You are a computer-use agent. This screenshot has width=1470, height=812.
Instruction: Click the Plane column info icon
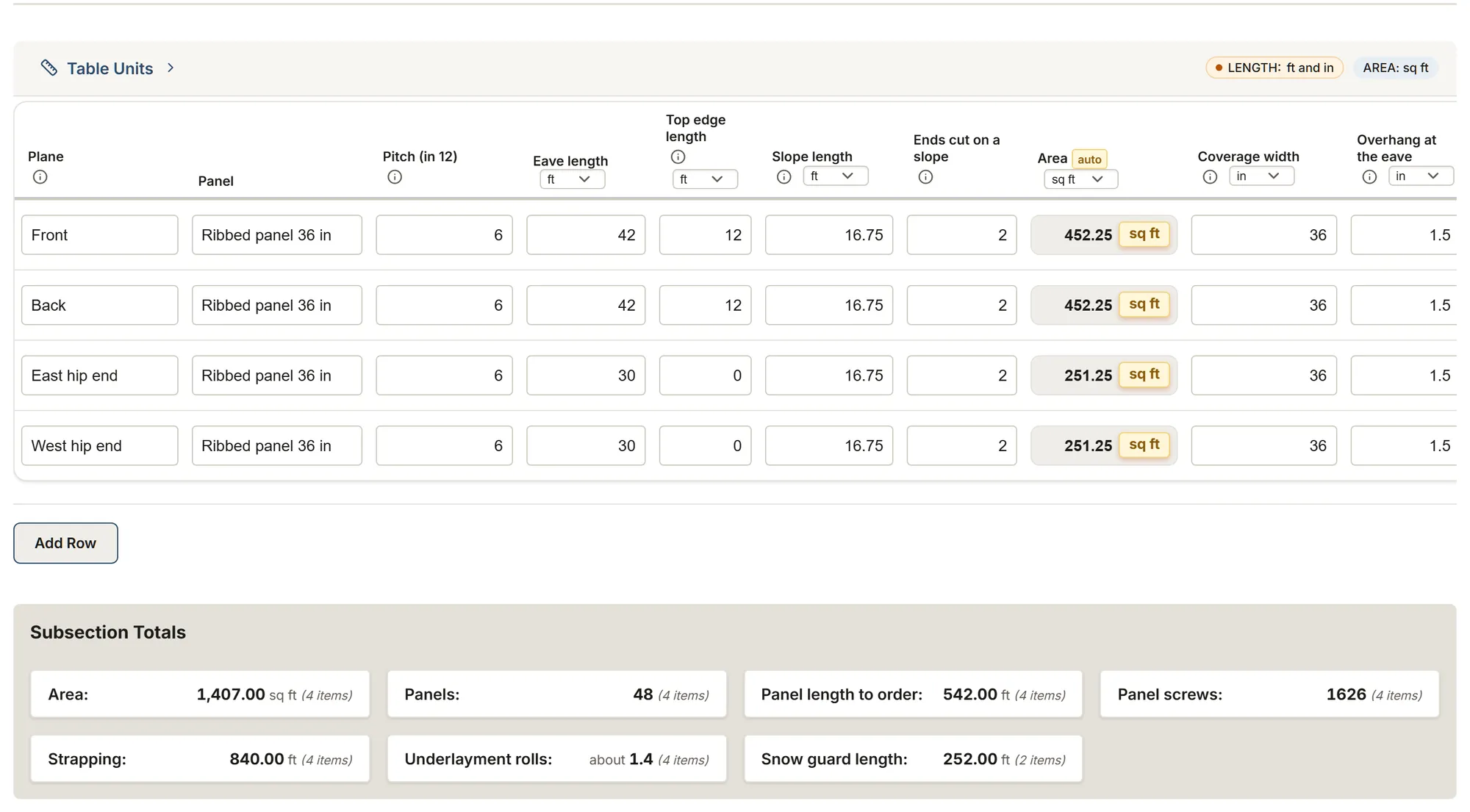click(x=40, y=177)
